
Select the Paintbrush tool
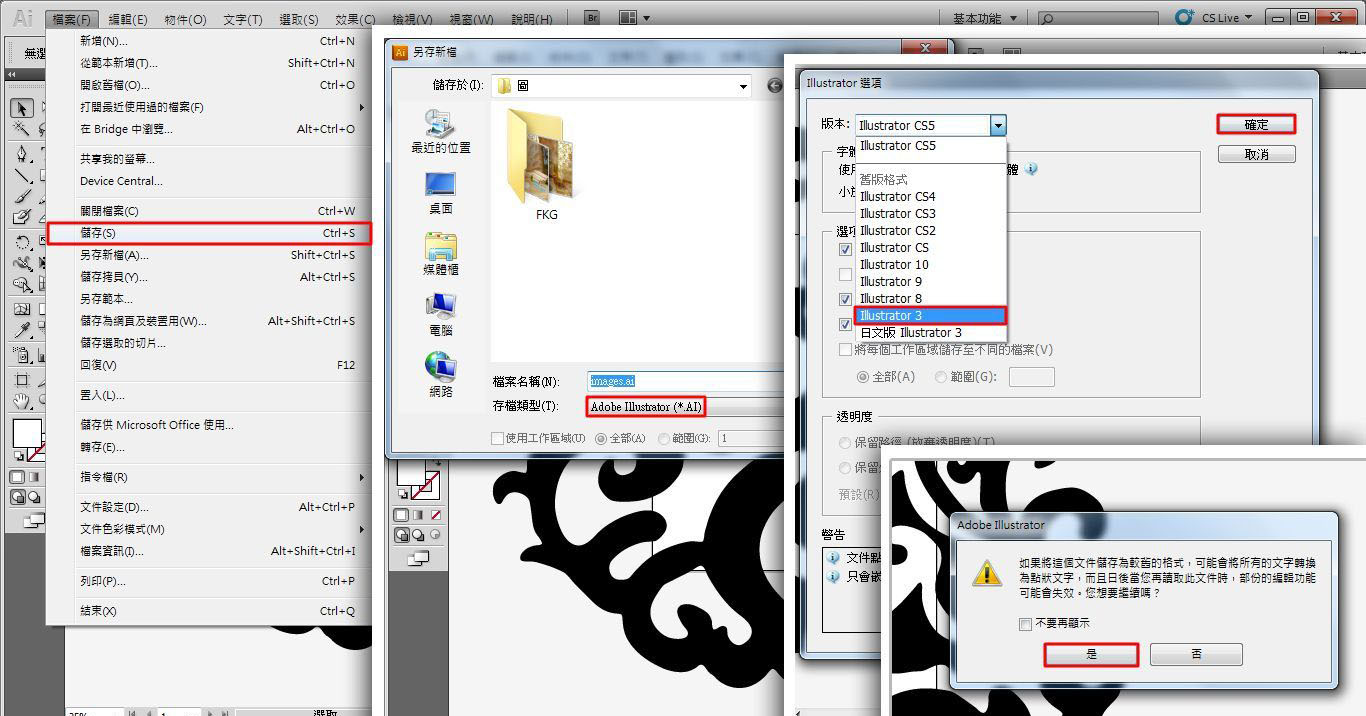tap(22, 196)
